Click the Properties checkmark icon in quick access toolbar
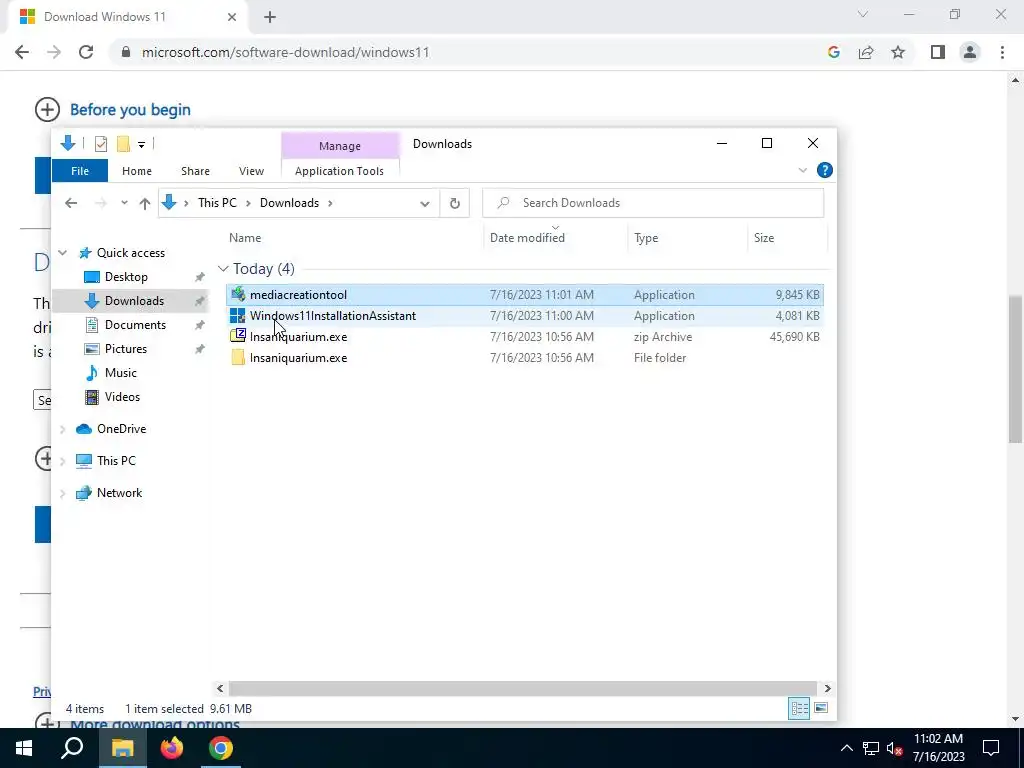This screenshot has height=768, width=1024. [x=101, y=144]
